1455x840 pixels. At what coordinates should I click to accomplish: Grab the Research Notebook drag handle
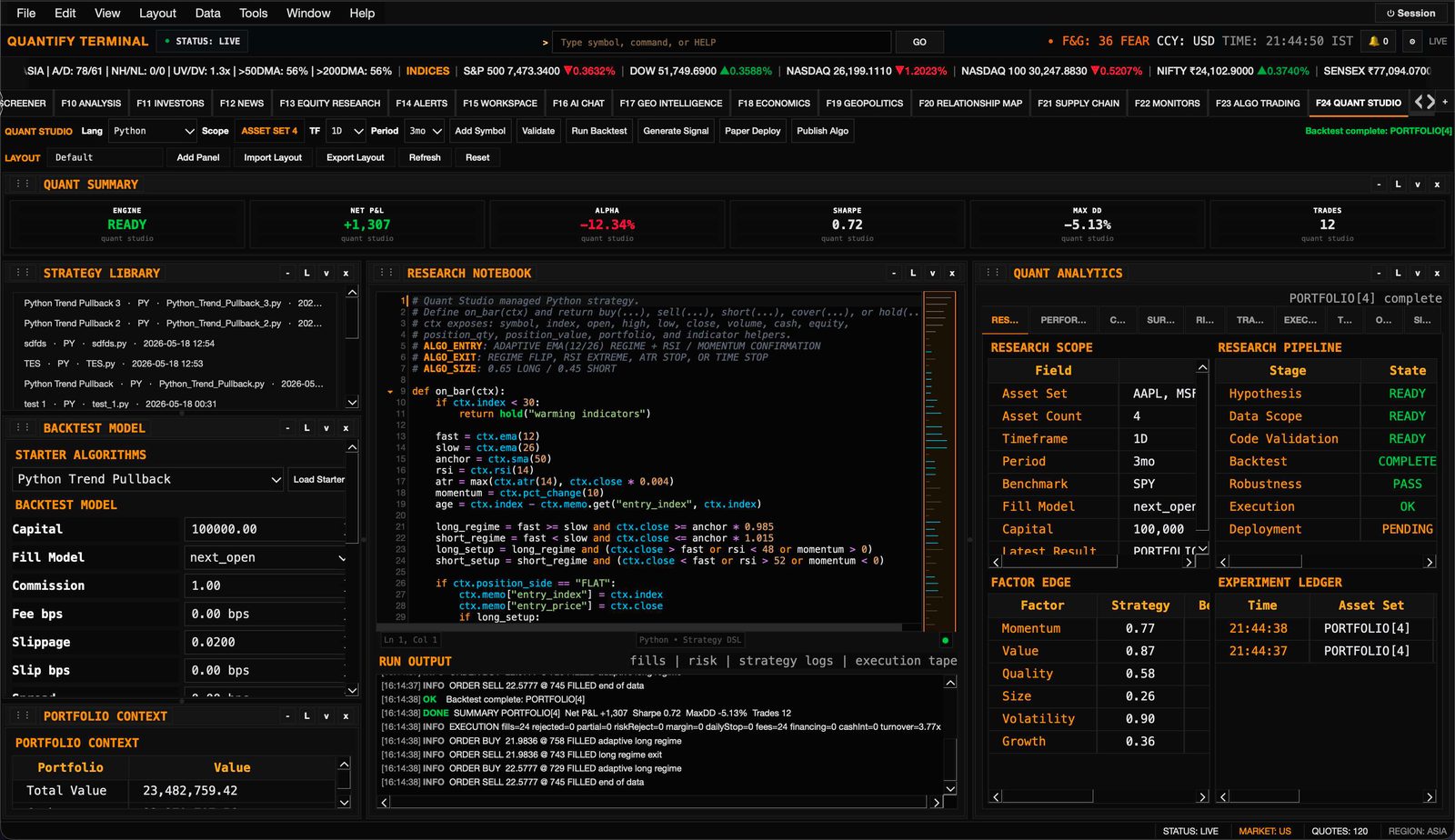click(386, 274)
